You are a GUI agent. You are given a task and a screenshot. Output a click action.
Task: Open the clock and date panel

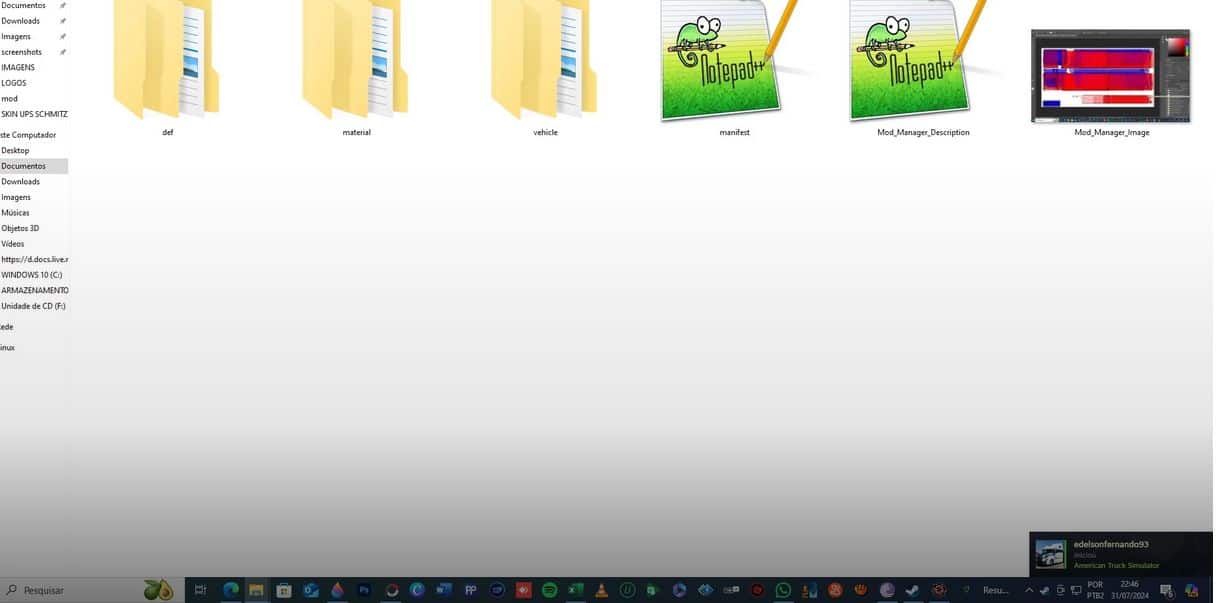coord(1130,590)
